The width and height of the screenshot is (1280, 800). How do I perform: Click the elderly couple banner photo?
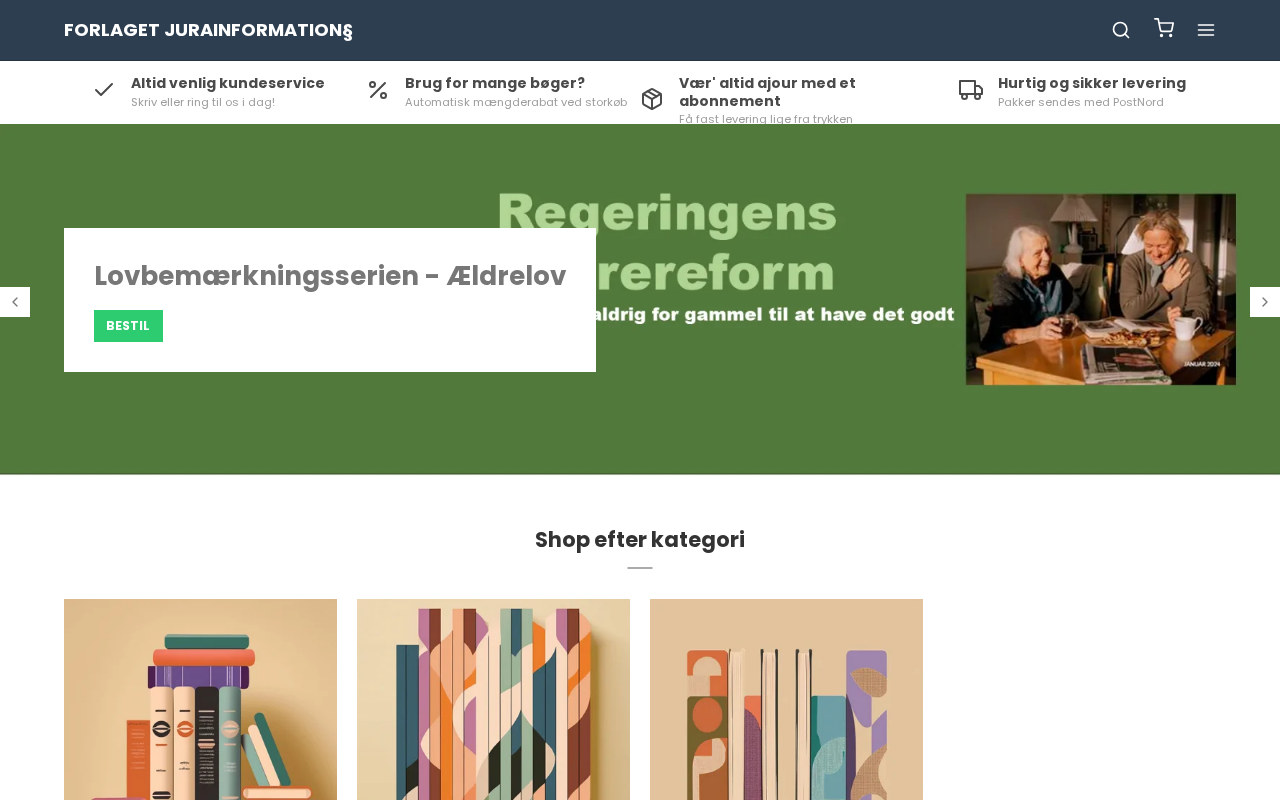pyautogui.click(x=1101, y=289)
